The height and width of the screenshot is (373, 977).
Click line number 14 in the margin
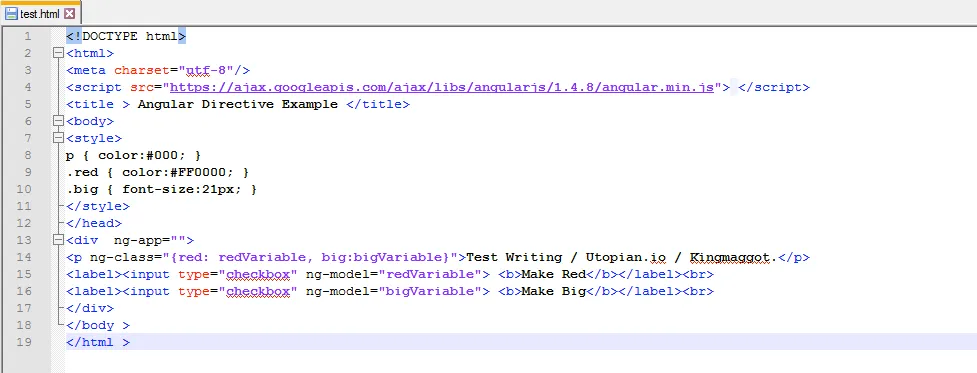coord(23,257)
